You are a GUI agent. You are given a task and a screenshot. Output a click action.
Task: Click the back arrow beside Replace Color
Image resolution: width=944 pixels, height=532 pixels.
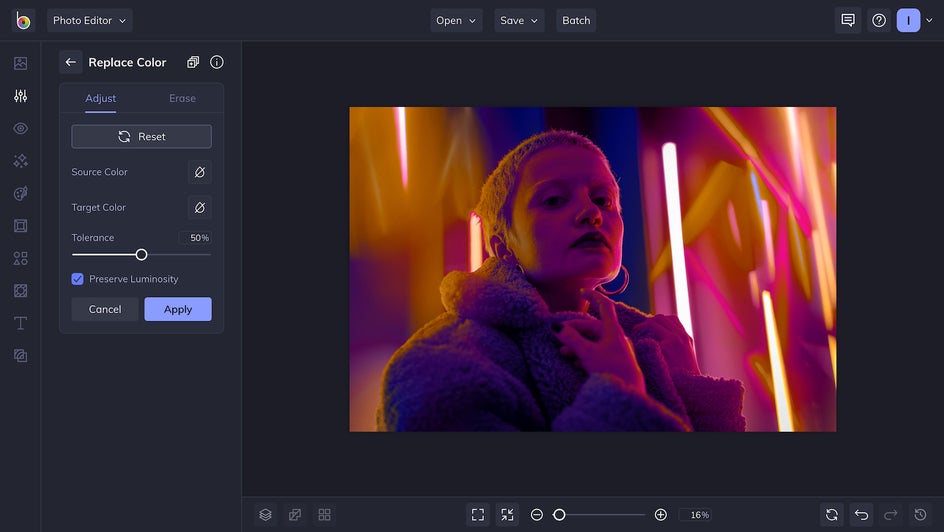pos(70,62)
